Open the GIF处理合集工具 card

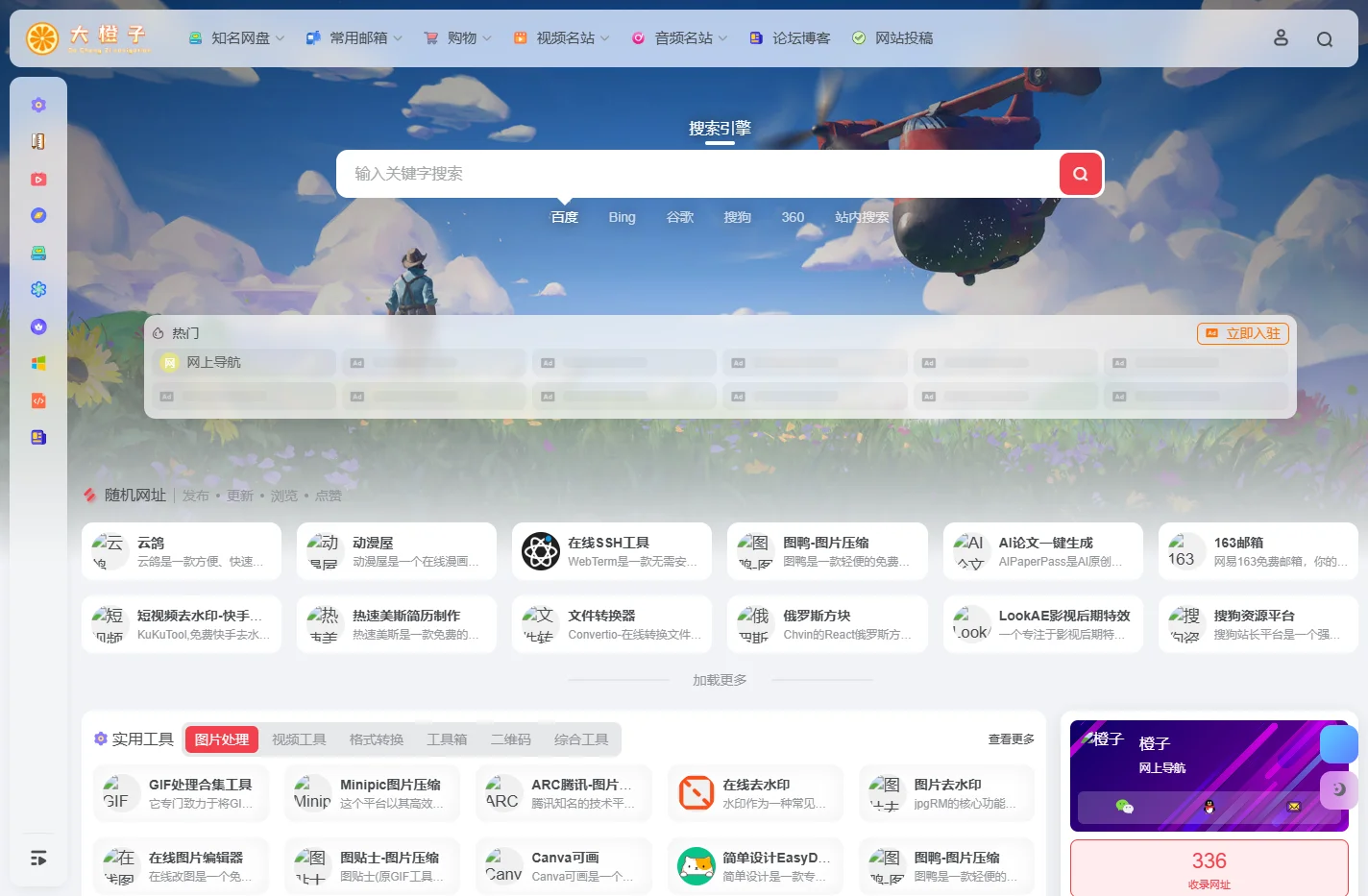pyautogui.click(x=181, y=793)
